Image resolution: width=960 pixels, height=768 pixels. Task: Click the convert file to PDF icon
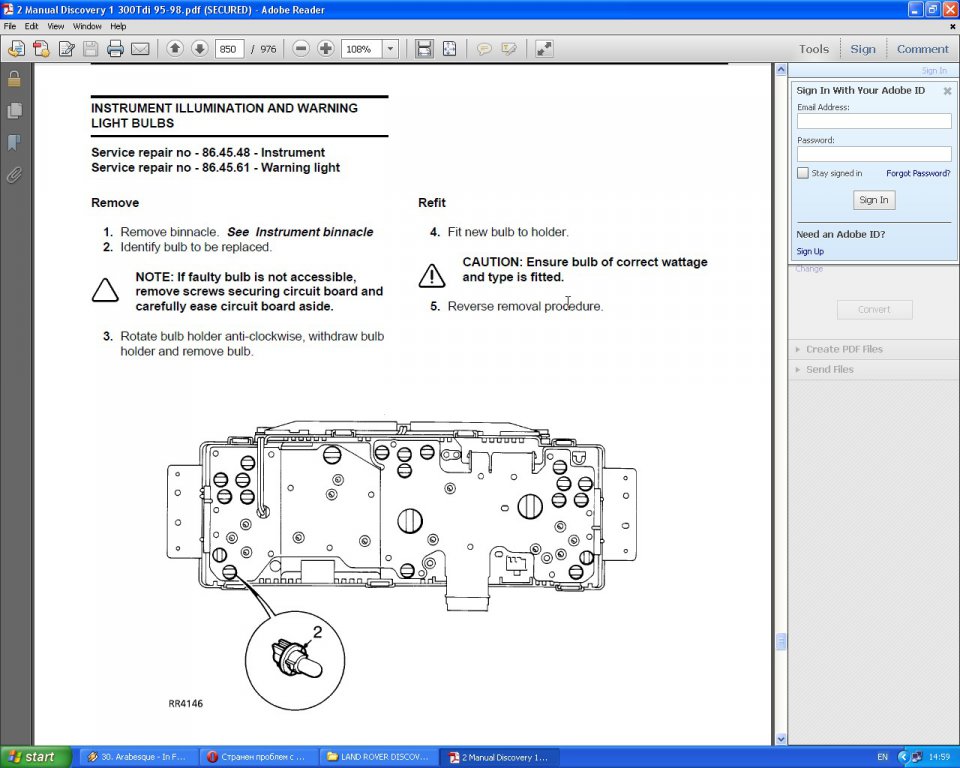[x=41, y=48]
